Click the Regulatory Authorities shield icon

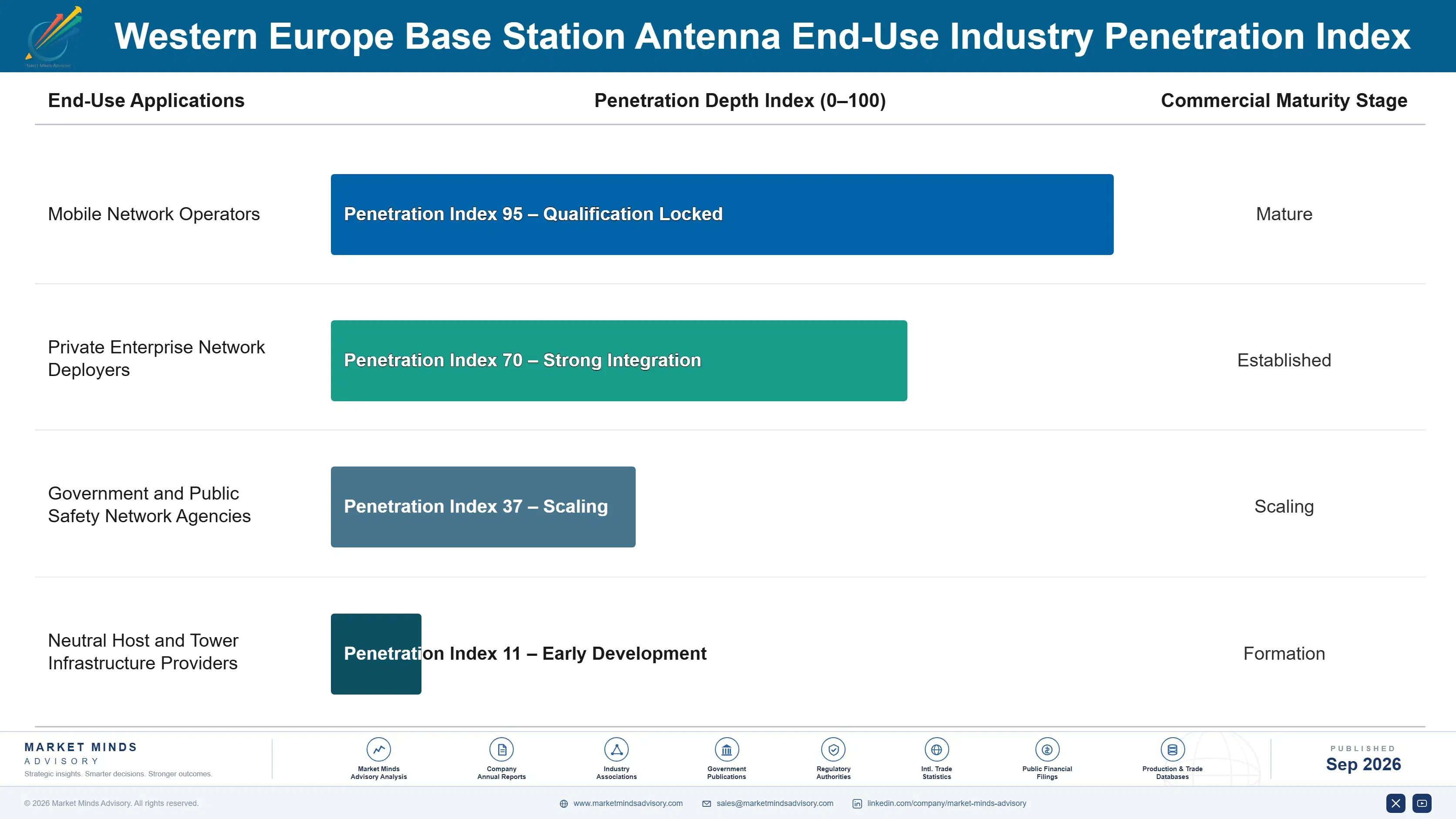(x=833, y=749)
